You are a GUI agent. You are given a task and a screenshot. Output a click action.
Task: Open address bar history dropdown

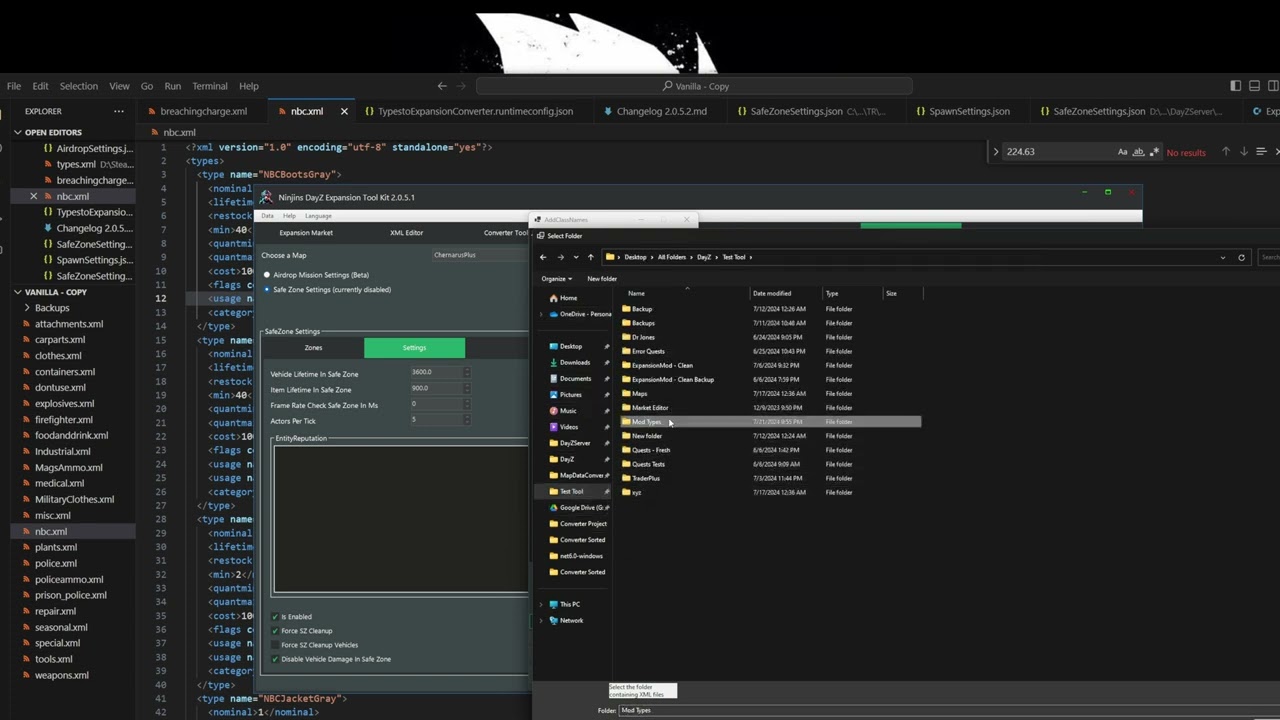tap(1222, 257)
